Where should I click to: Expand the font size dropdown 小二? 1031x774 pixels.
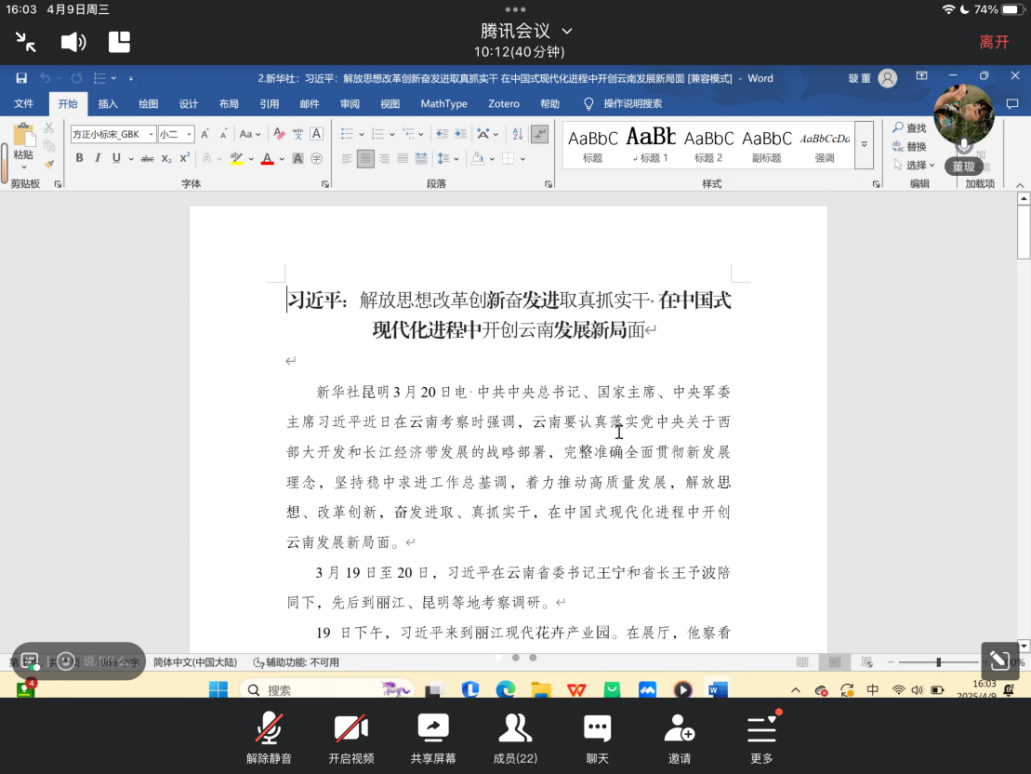(x=188, y=134)
